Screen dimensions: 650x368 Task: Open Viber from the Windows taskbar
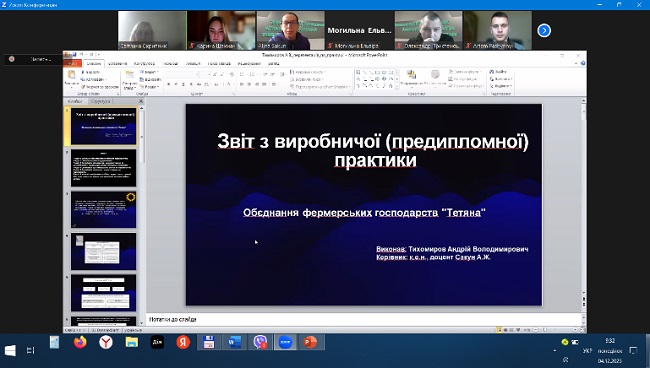(x=260, y=342)
